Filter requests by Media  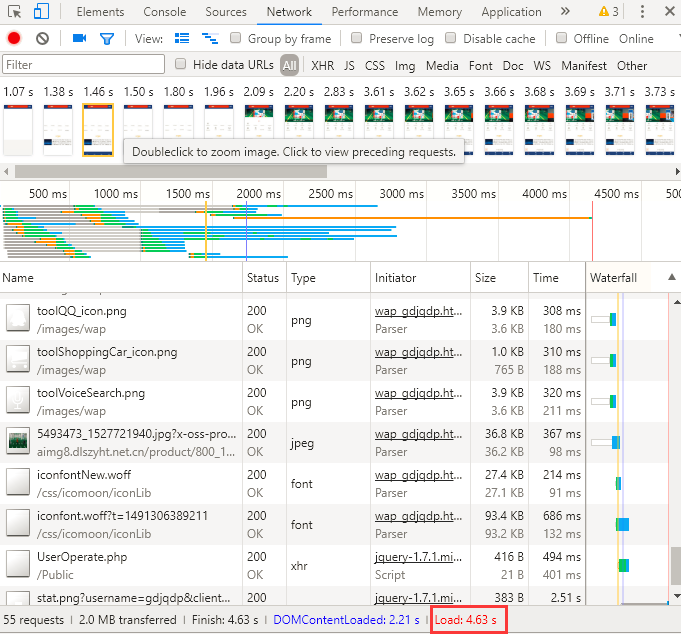click(x=442, y=66)
